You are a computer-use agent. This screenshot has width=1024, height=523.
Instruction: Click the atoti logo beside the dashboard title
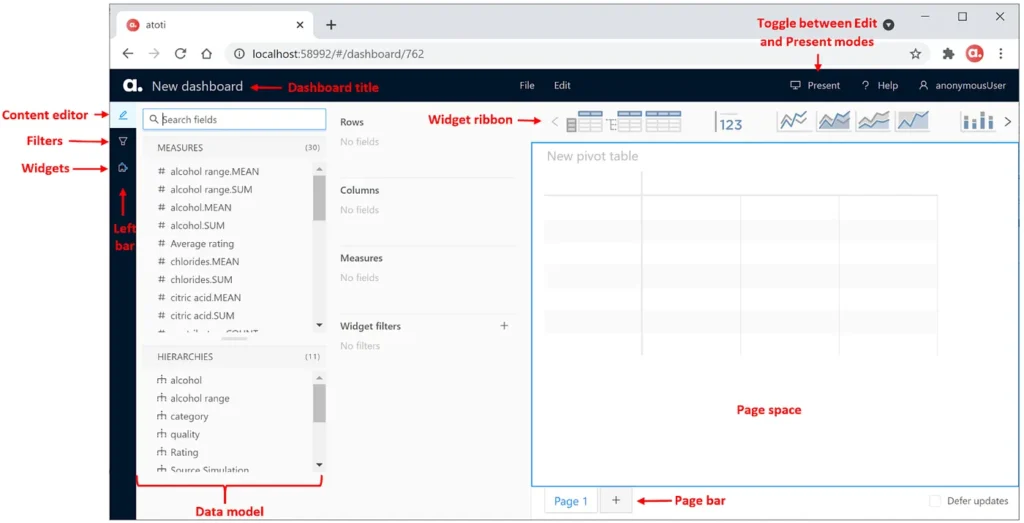(133, 86)
